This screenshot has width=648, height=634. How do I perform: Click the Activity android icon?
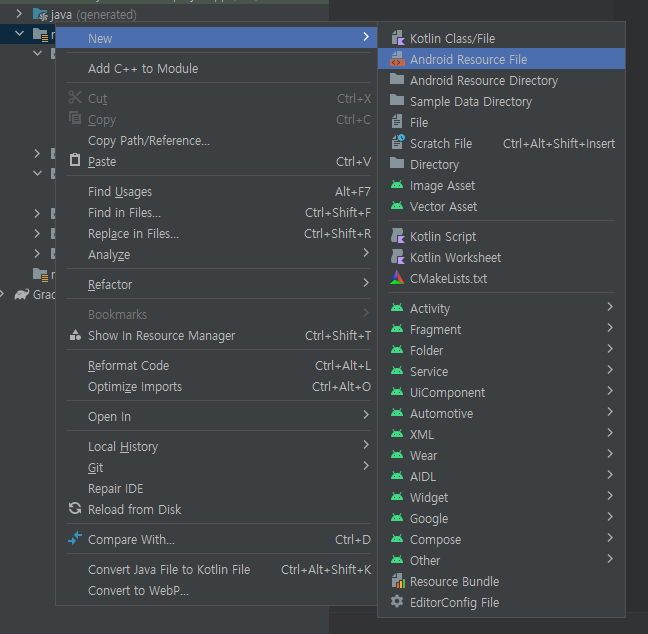click(x=397, y=308)
